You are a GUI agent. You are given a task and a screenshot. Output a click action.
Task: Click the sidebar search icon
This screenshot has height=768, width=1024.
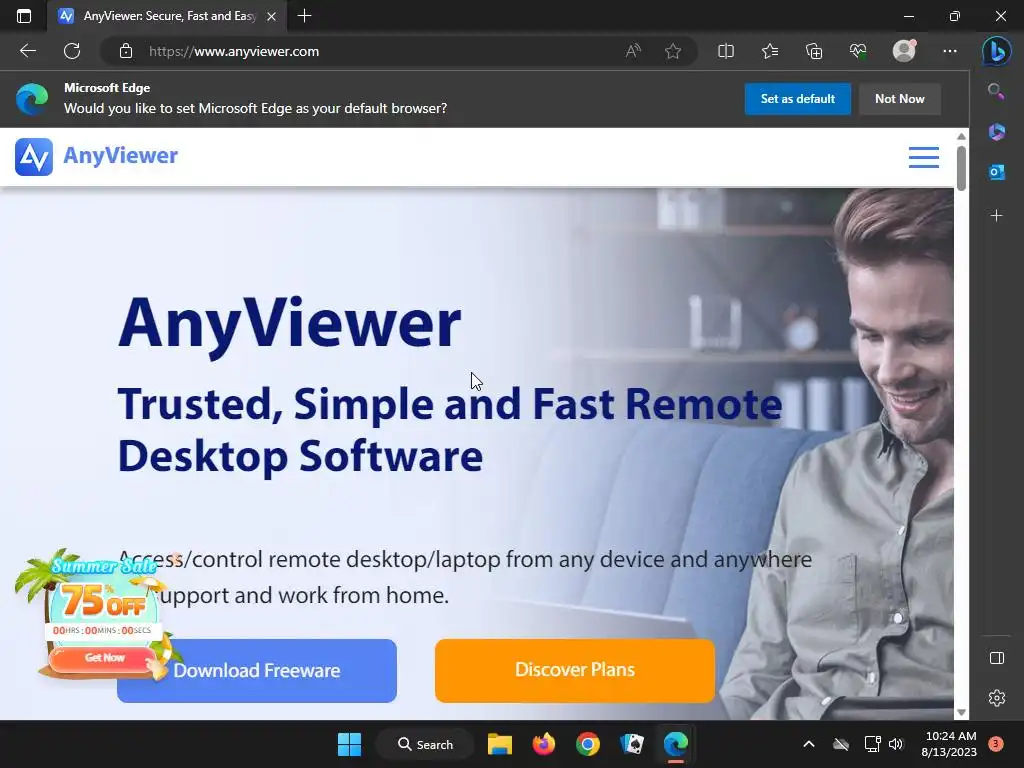click(x=996, y=91)
